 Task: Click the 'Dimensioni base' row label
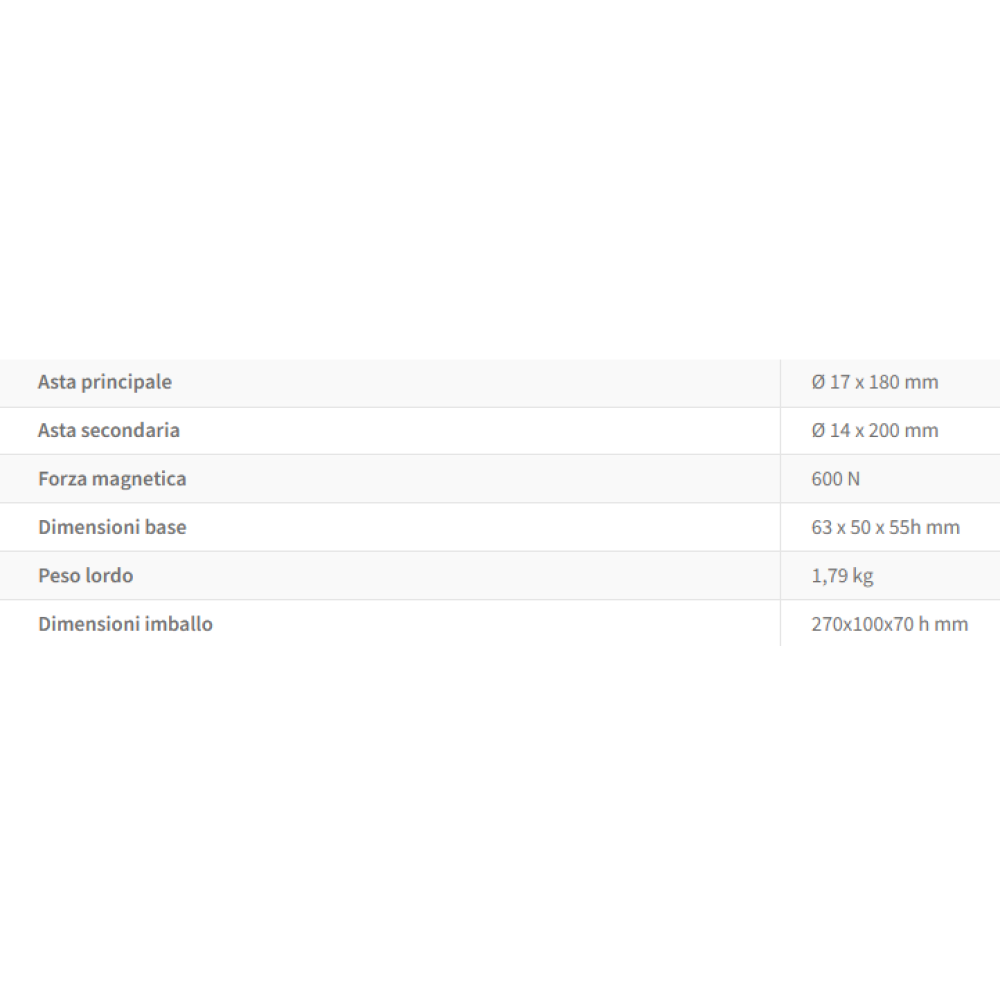point(112,527)
